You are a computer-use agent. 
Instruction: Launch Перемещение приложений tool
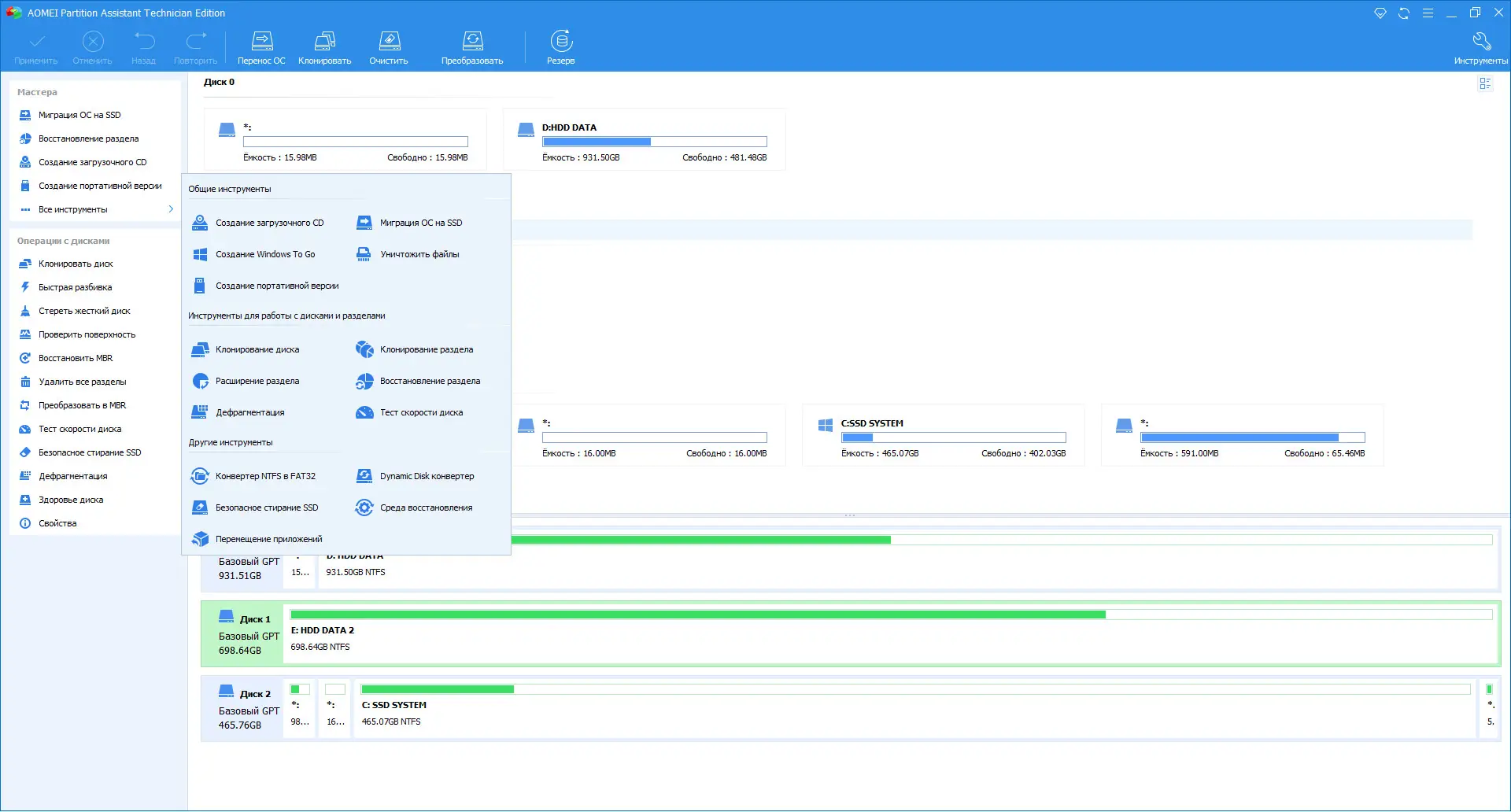pos(257,539)
